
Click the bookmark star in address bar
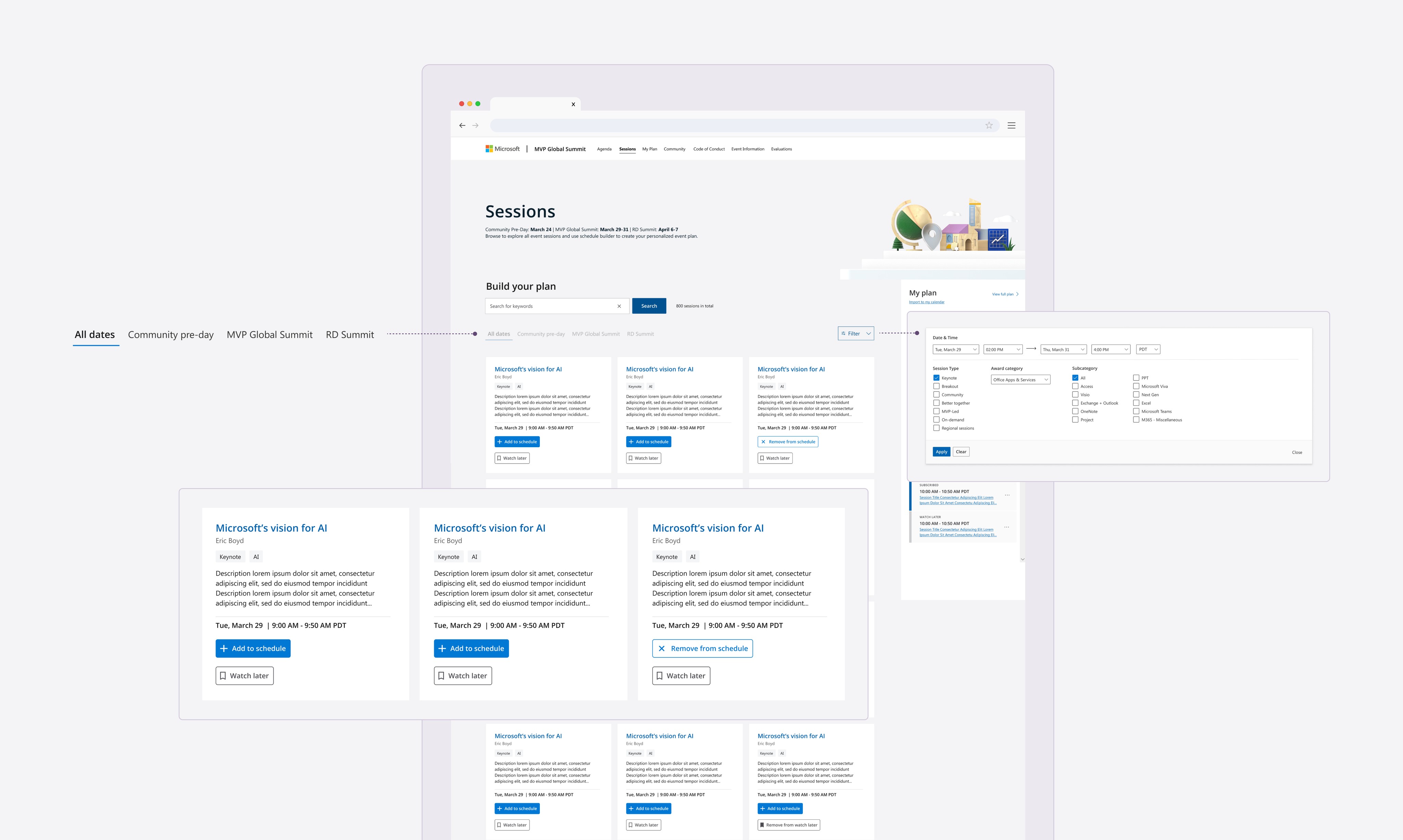(989, 126)
